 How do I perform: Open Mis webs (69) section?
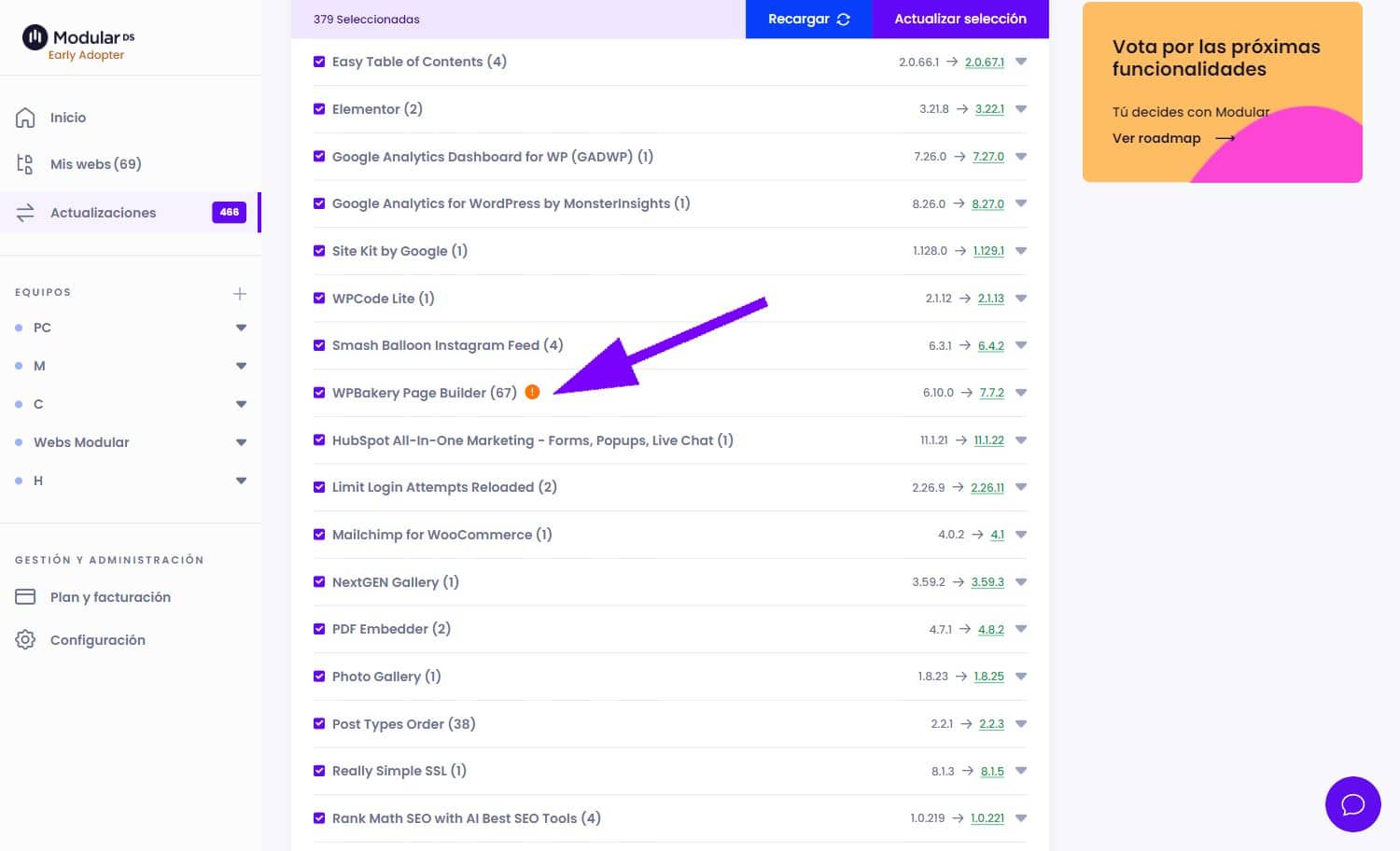[x=95, y=164]
